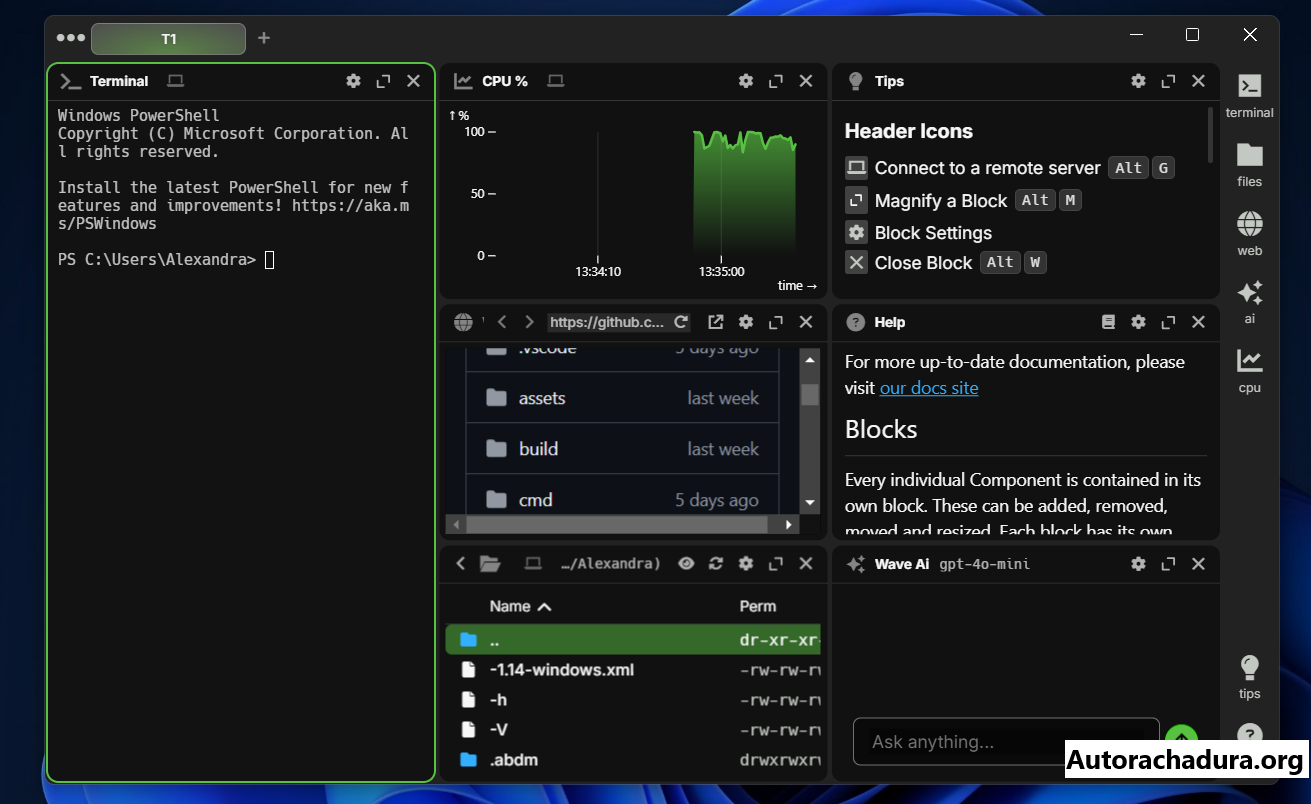Click web block horizontal scrollbar right arrow
This screenshot has height=804, width=1311.
788,524
